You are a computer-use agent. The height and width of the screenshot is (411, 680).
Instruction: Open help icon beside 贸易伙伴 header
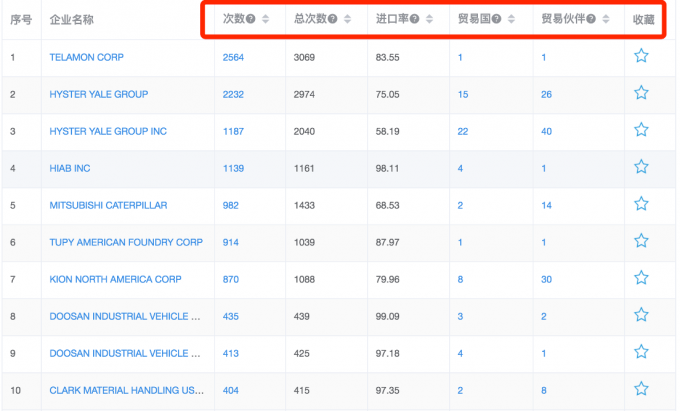coord(591,19)
